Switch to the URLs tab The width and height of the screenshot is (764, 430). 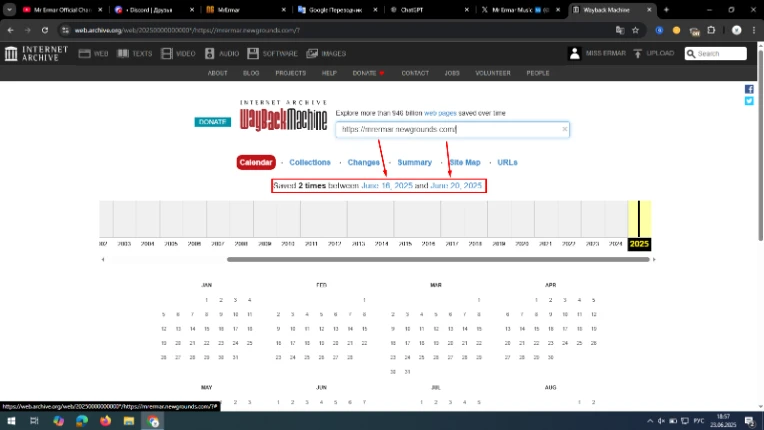click(507, 162)
